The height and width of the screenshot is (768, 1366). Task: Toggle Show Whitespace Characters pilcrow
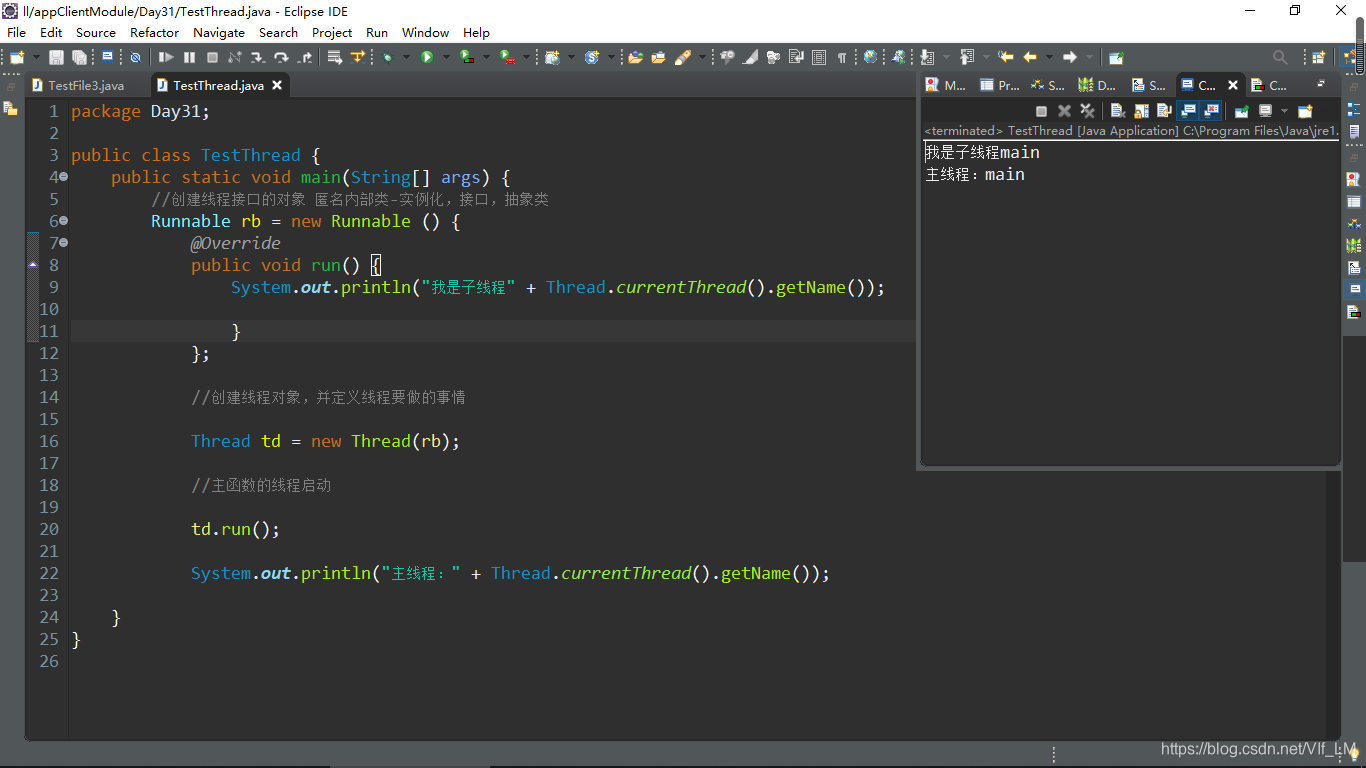pos(842,57)
